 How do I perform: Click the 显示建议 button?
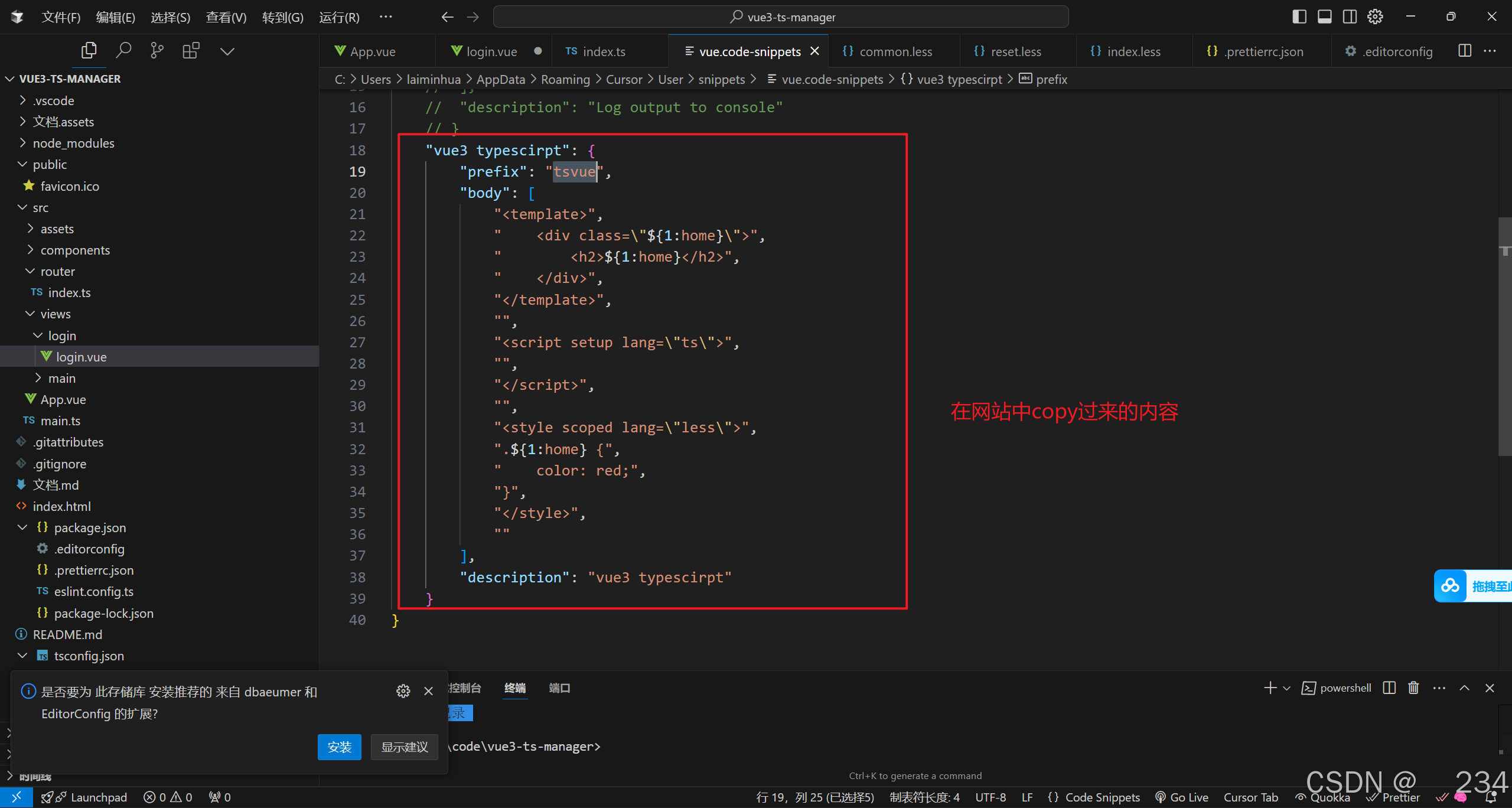[x=403, y=747]
